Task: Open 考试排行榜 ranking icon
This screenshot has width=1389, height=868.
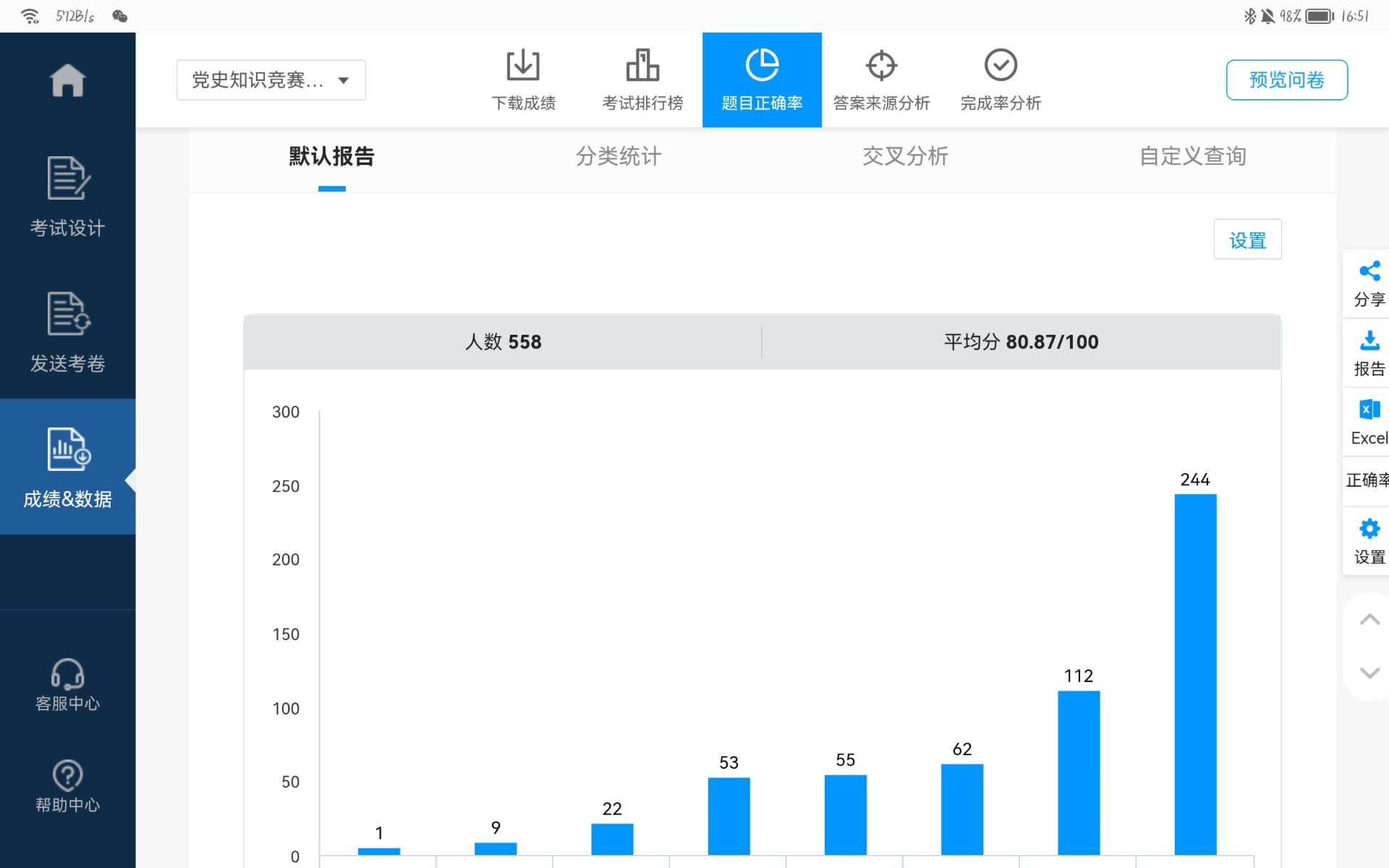Action: (x=642, y=80)
